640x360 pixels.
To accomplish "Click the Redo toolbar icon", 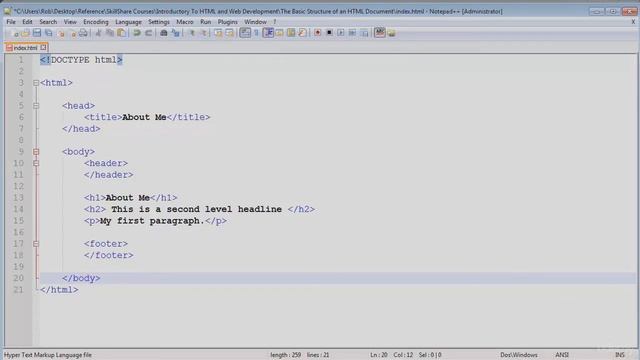I will [149, 33].
